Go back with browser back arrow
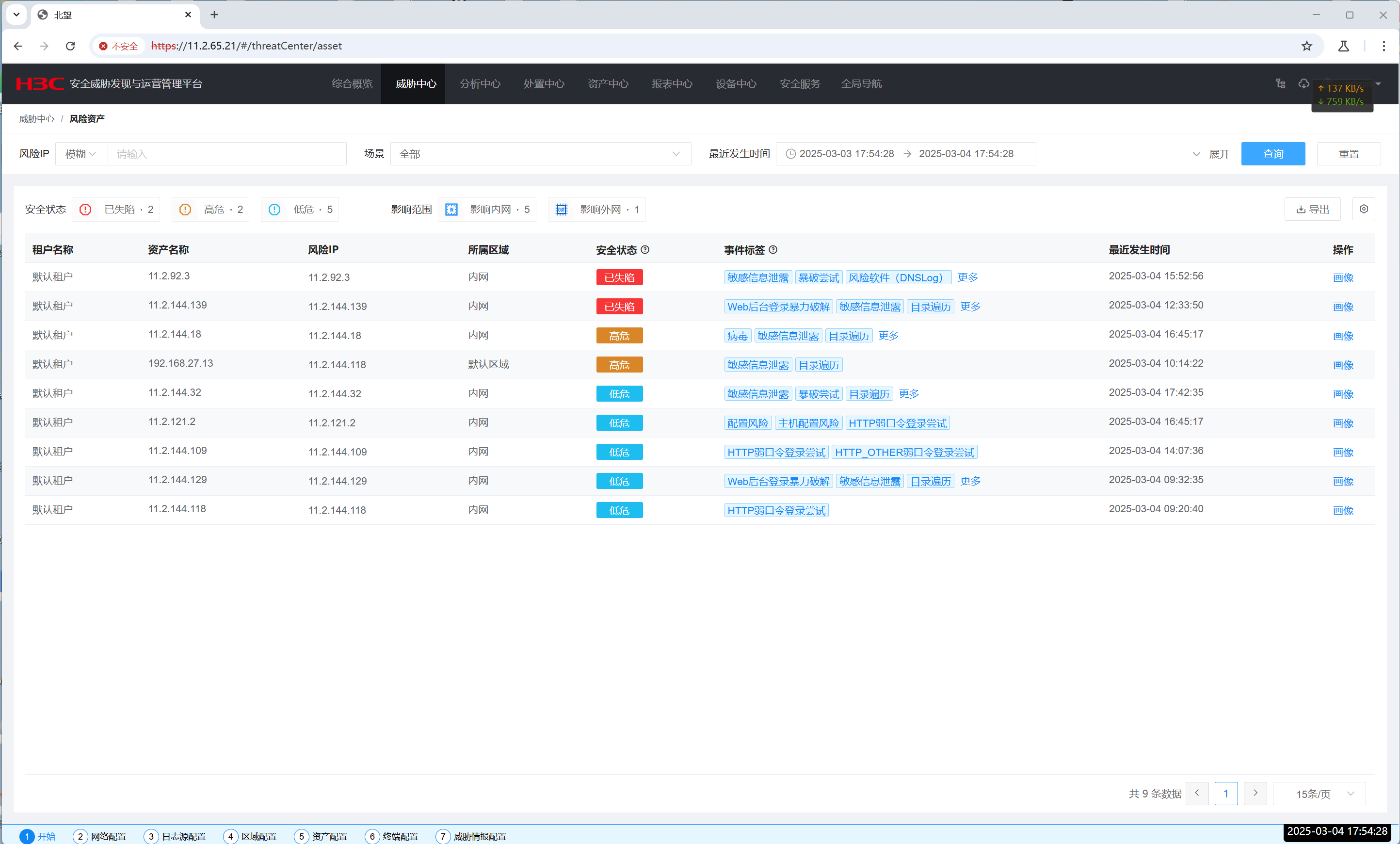1400x844 pixels. tap(18, 46)
